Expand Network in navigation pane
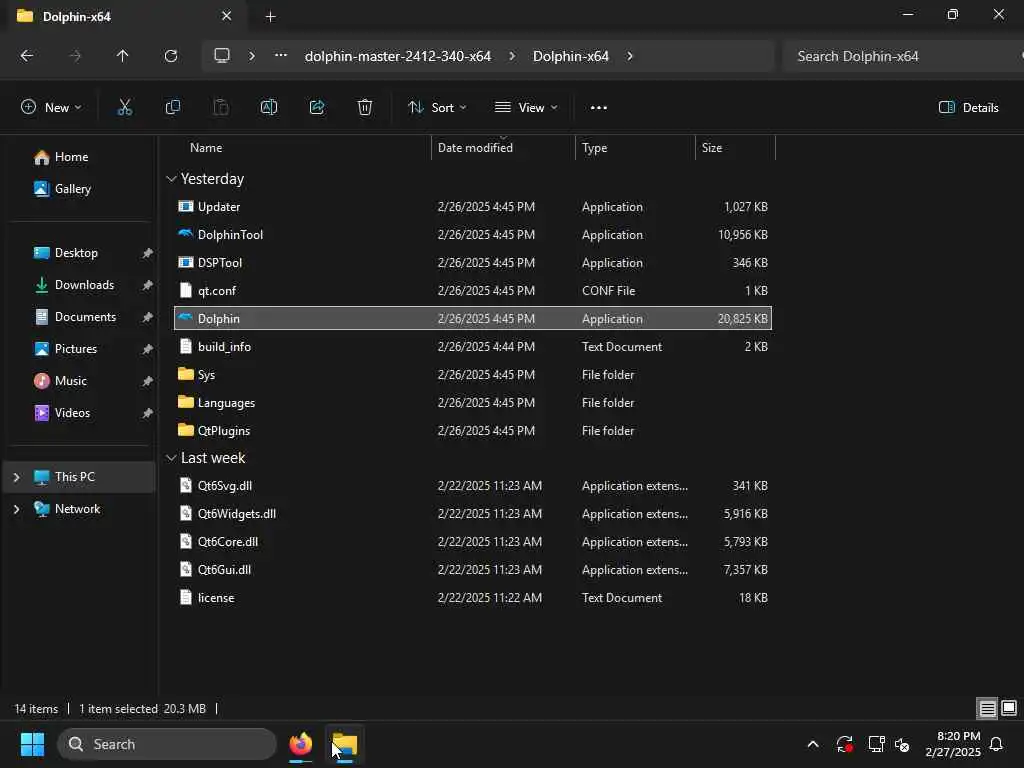Viewport: 1024px width, 768px height. pyautogui.click(x=16, y=509)
